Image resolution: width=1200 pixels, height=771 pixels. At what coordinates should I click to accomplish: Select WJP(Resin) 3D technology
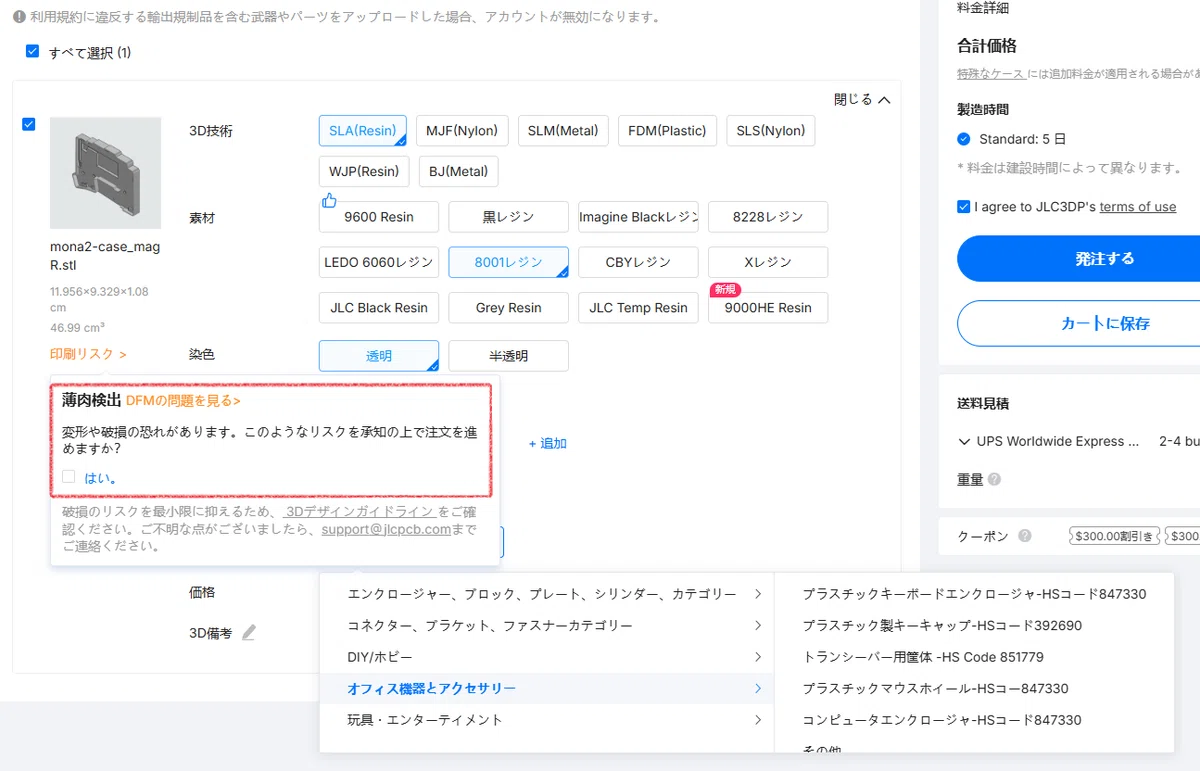[x=364, y=171]
